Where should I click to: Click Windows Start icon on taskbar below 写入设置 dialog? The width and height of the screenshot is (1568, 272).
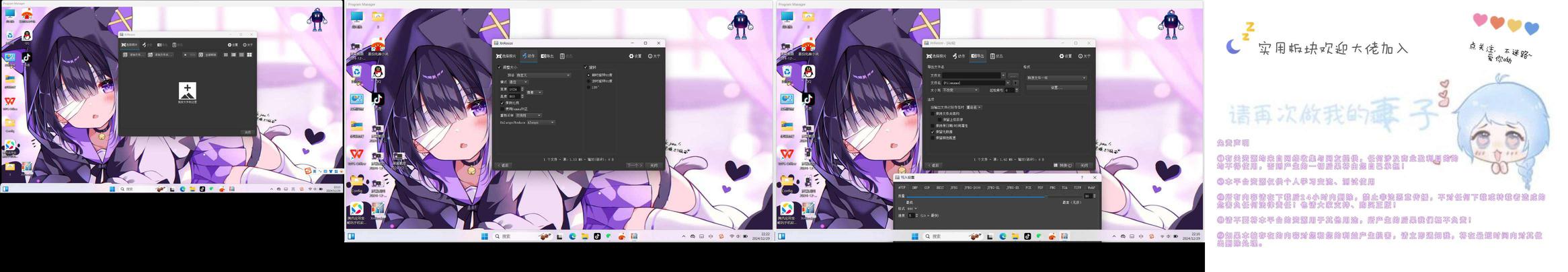tap(914, 236)
